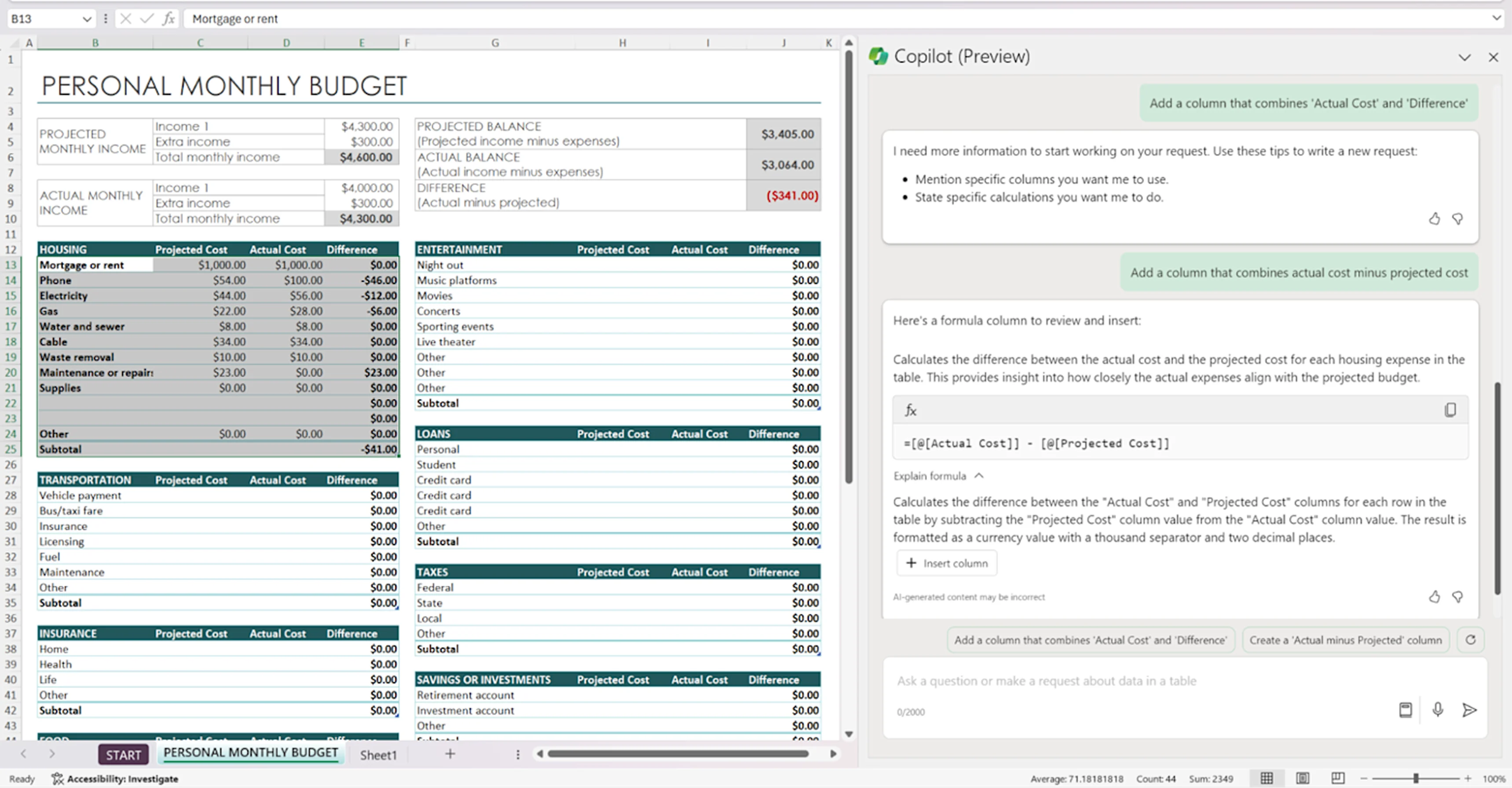The width and height of the screenshot is (1512, 788).
Task: Collapse Copilot pane options chevron
Action: [x=1464, y=57]
